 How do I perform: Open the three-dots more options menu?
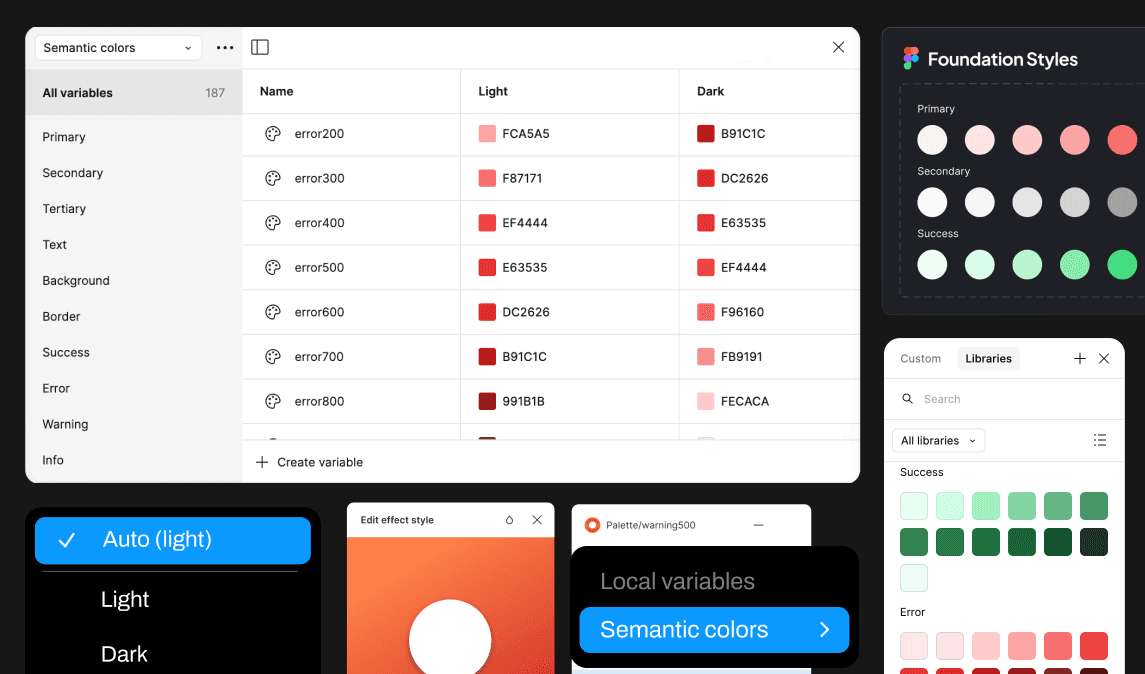225,47
